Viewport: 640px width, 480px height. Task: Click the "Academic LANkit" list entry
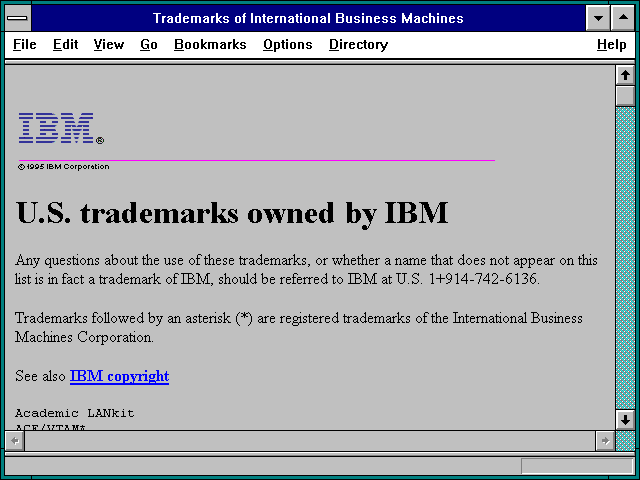click(x=75, y=413)
